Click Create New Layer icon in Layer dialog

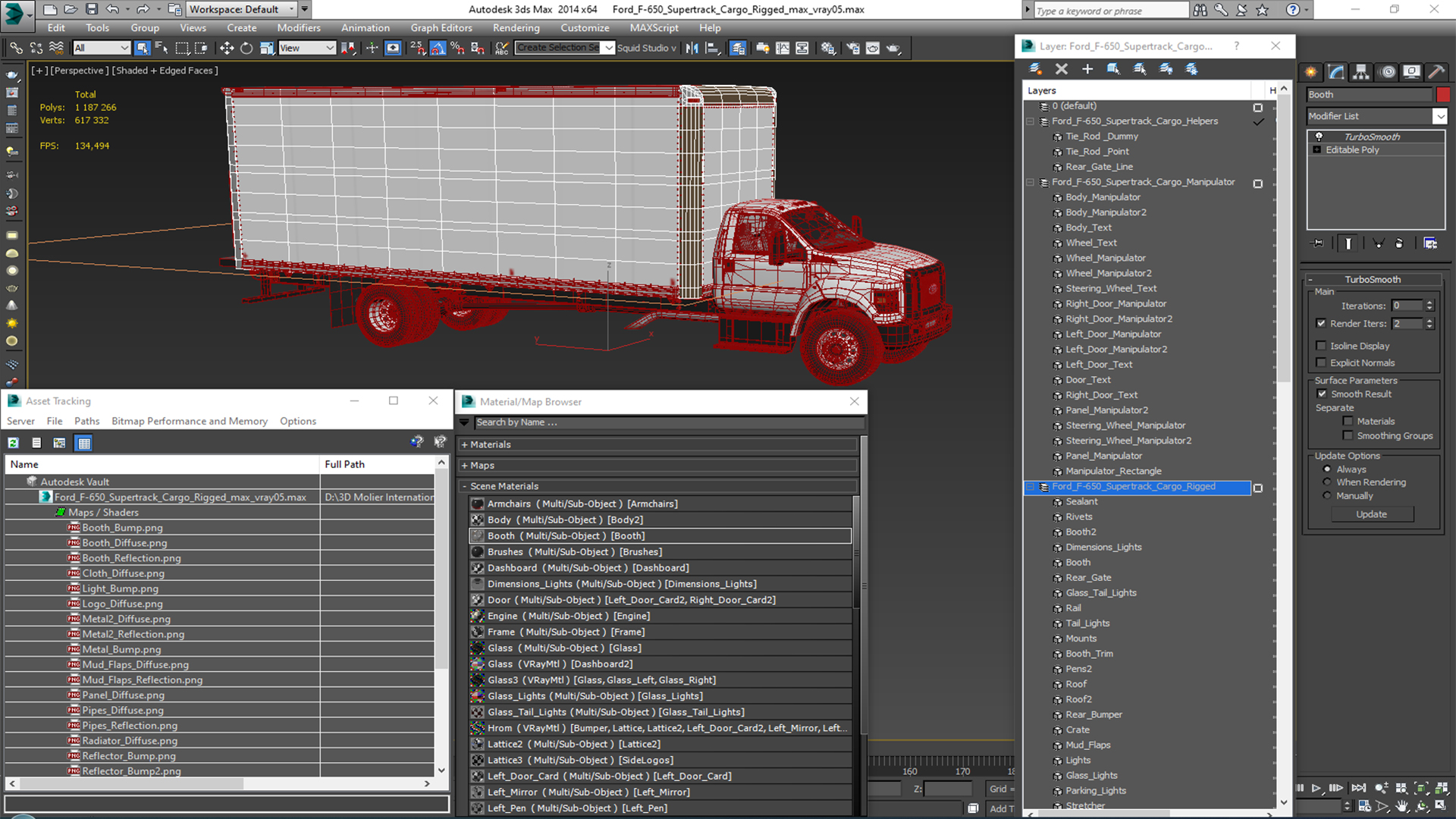pyautogui.click(x=1035, y=69)
